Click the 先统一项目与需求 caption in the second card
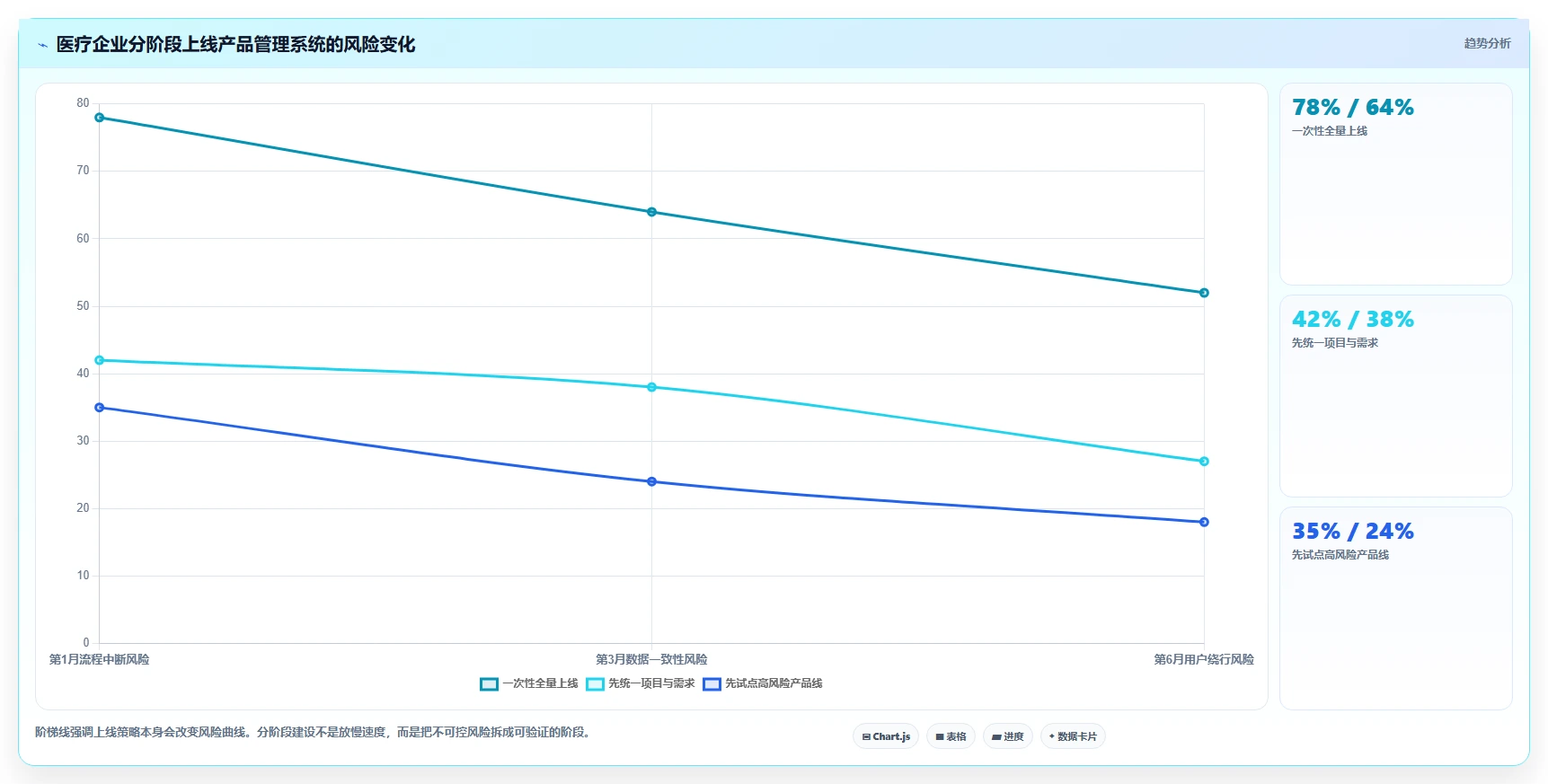This screenshot has width=1548, height=784. click(1335, 343)
